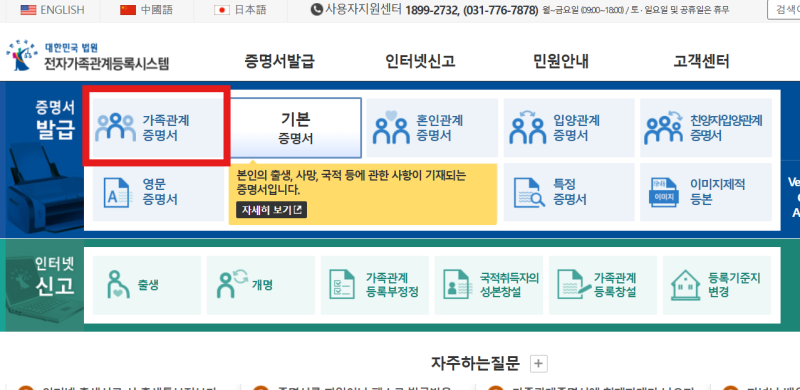This screenshot has width=800, height=390.
Task: Open 특정 증명서 issuance
Action: 569,192
